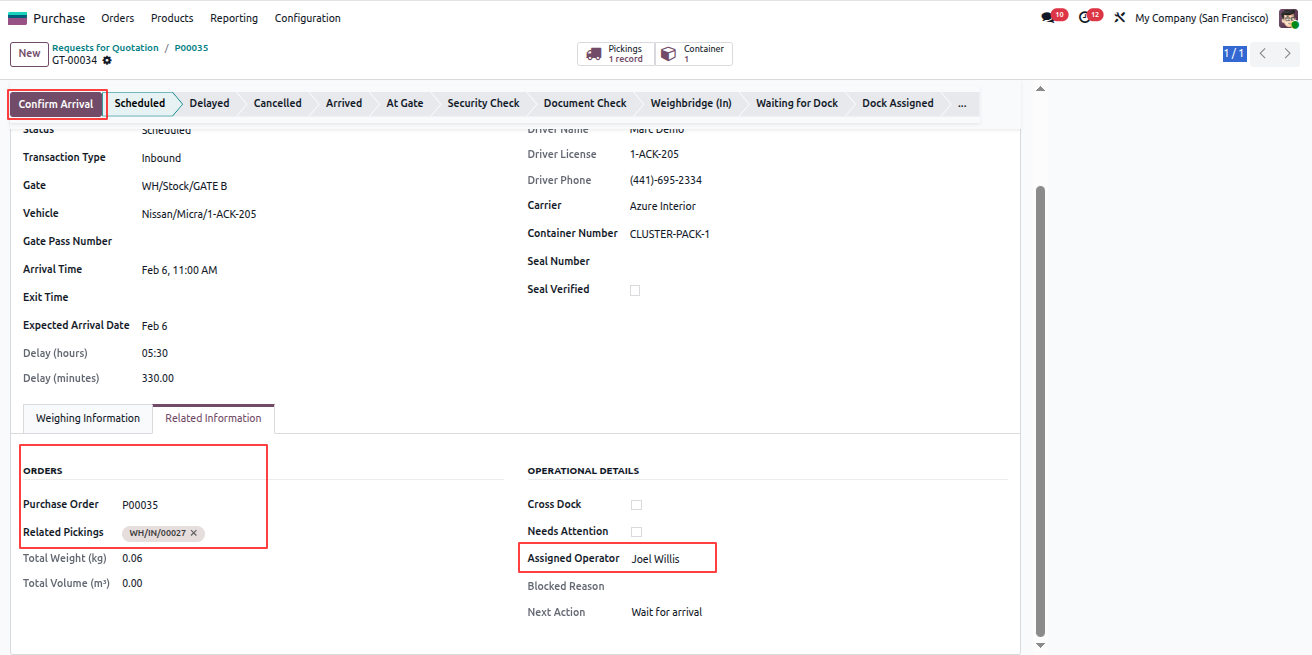This screenshot has height=655, width=1312.
Task: Go to next record arrow
Action: [1288, 54]
